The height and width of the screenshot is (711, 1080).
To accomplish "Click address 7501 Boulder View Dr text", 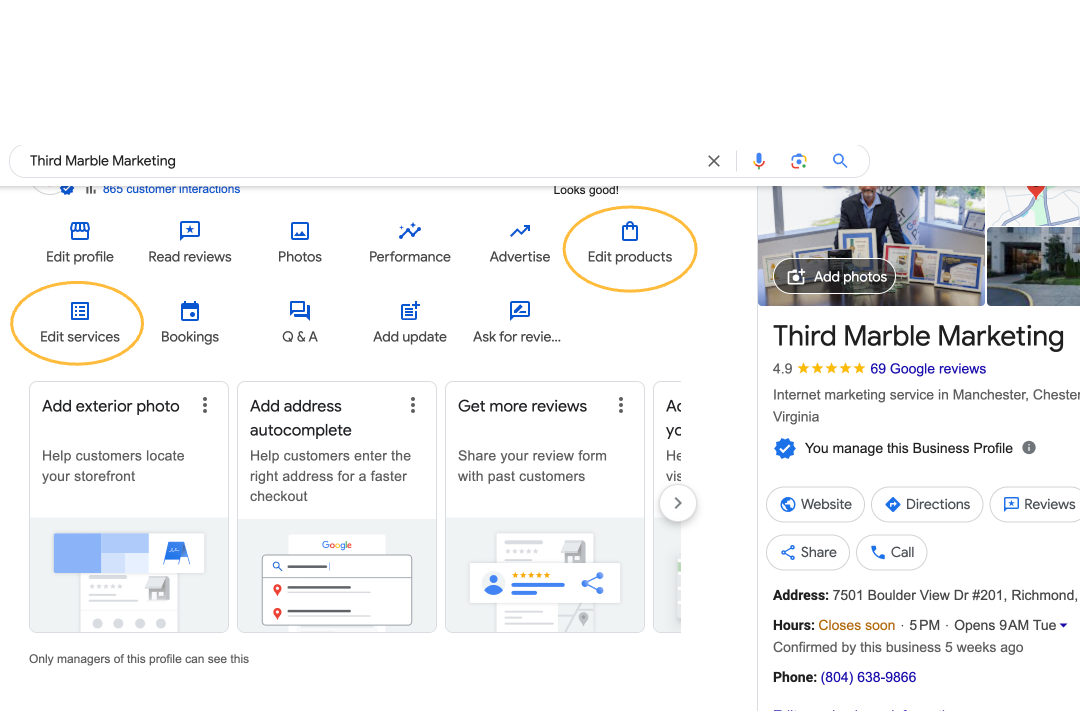I will click(954, 595).
